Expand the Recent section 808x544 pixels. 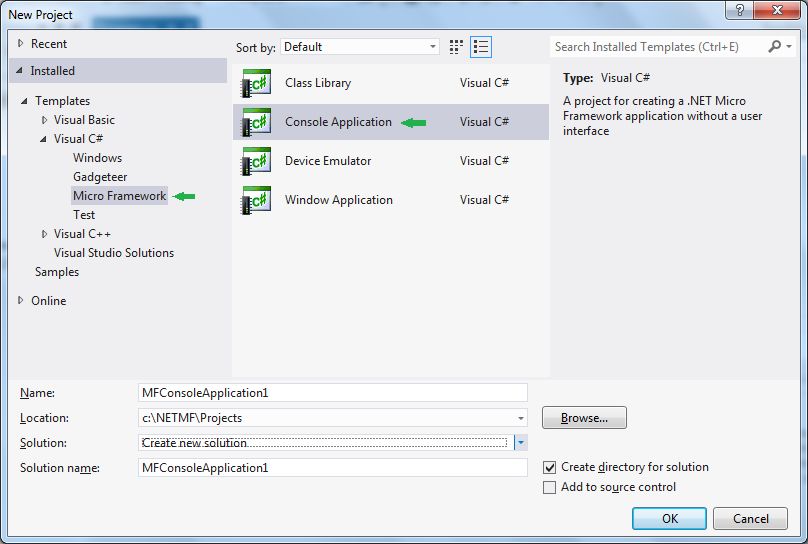coord(20,44)
